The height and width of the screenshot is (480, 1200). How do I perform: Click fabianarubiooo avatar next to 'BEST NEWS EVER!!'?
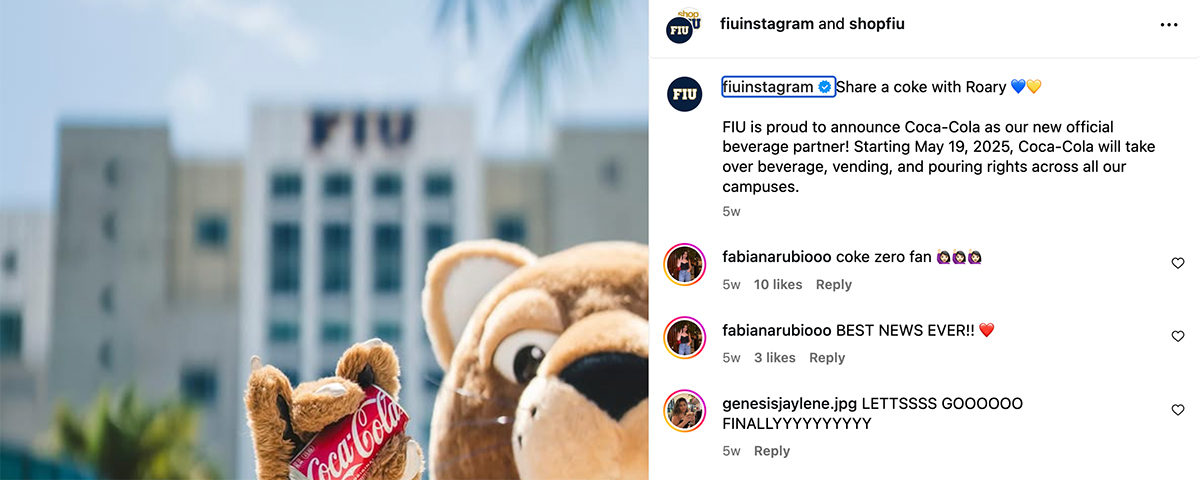[685, 337]
